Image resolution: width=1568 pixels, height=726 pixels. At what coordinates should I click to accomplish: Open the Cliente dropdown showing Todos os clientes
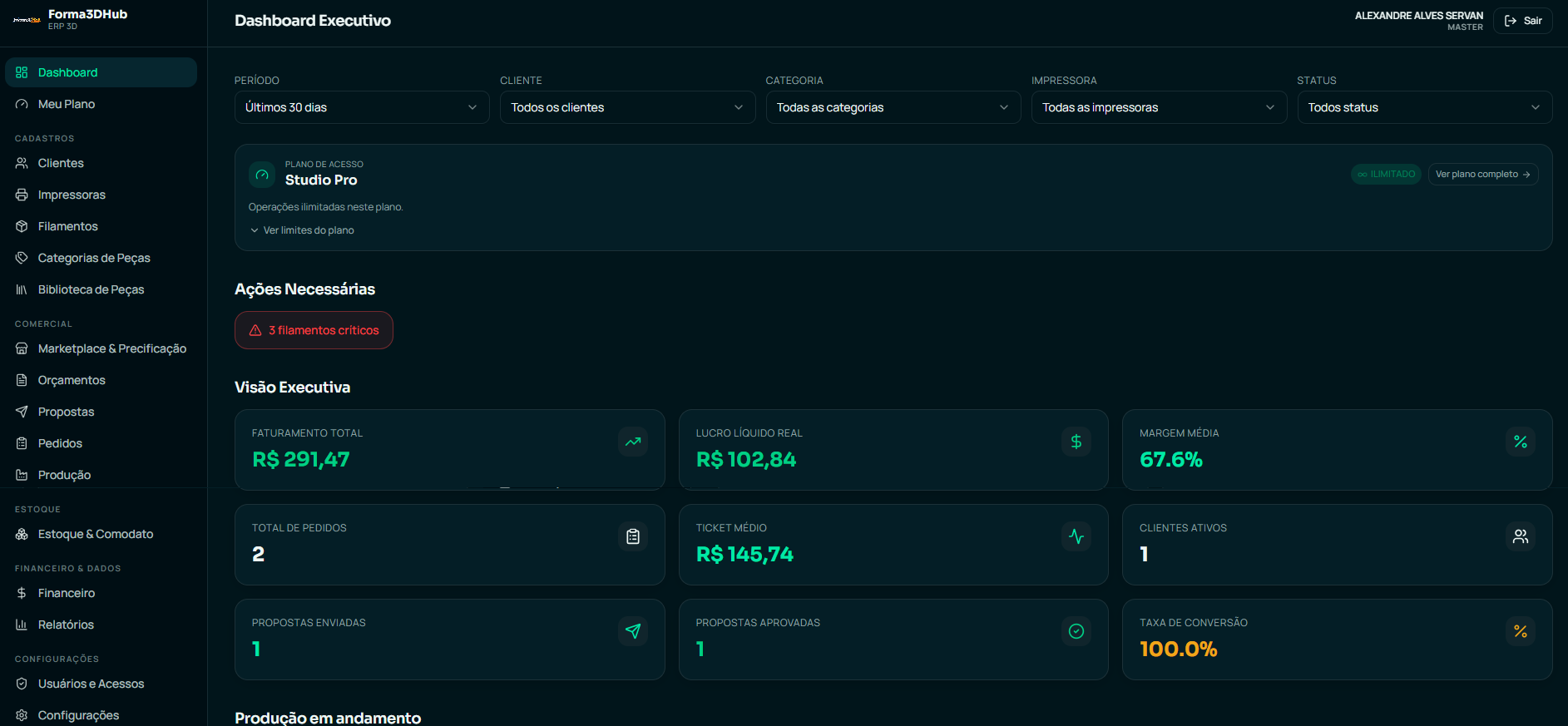coord(627,107)
